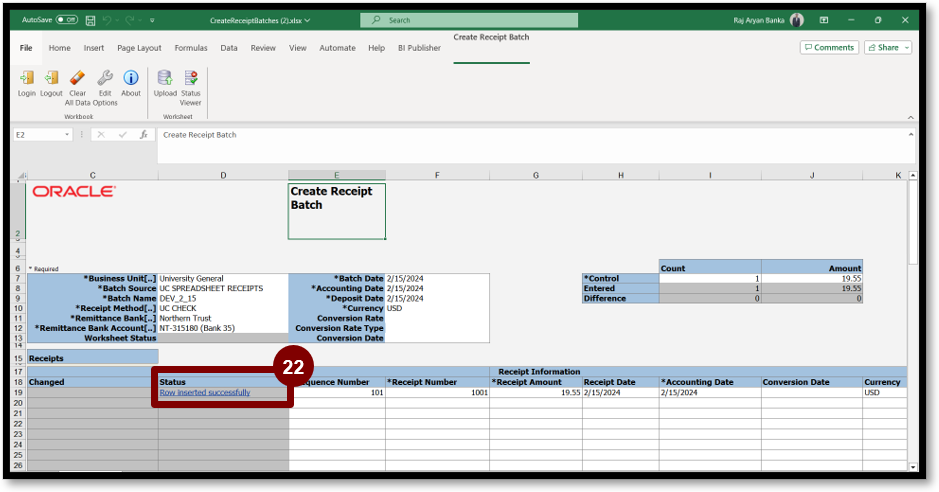Open the BI Publisher tab
The height and width of the screenshot is (492, 939).
419,48
